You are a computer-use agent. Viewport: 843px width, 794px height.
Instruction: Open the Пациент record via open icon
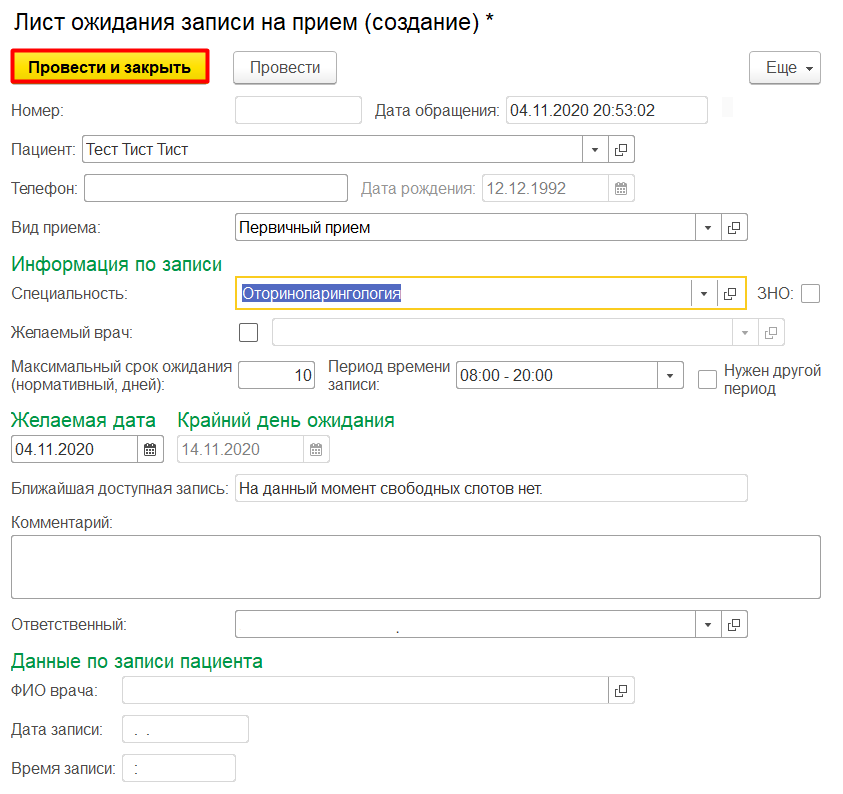(621, 150)
